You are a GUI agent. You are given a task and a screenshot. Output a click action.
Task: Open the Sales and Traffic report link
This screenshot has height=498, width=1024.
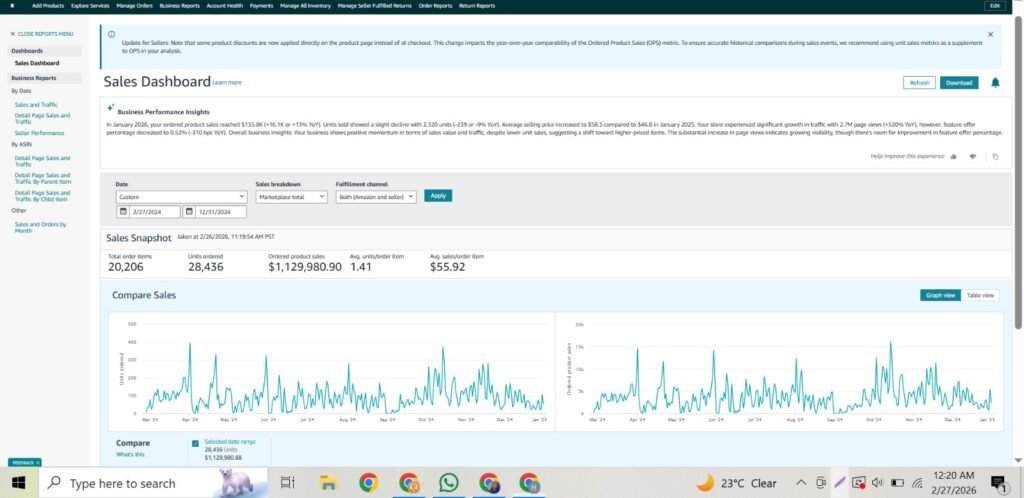pyautogui.click(x=35, y=104)
